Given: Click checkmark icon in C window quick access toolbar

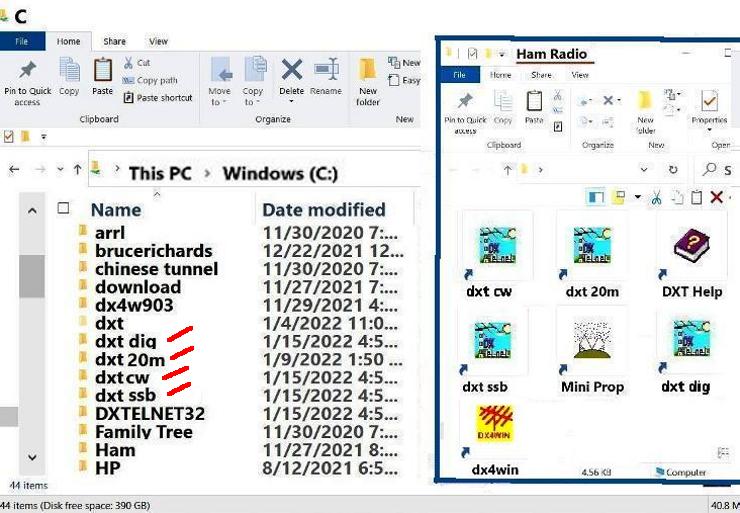Looking at the screenshot, I should click(x=8, y=137).
